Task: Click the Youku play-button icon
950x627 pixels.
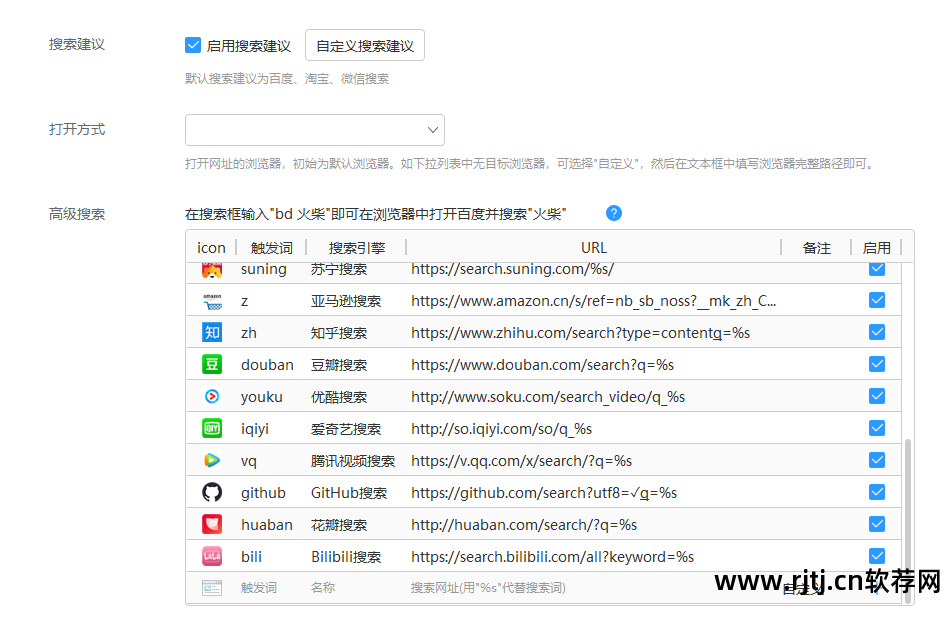Action: click(212, 396)
